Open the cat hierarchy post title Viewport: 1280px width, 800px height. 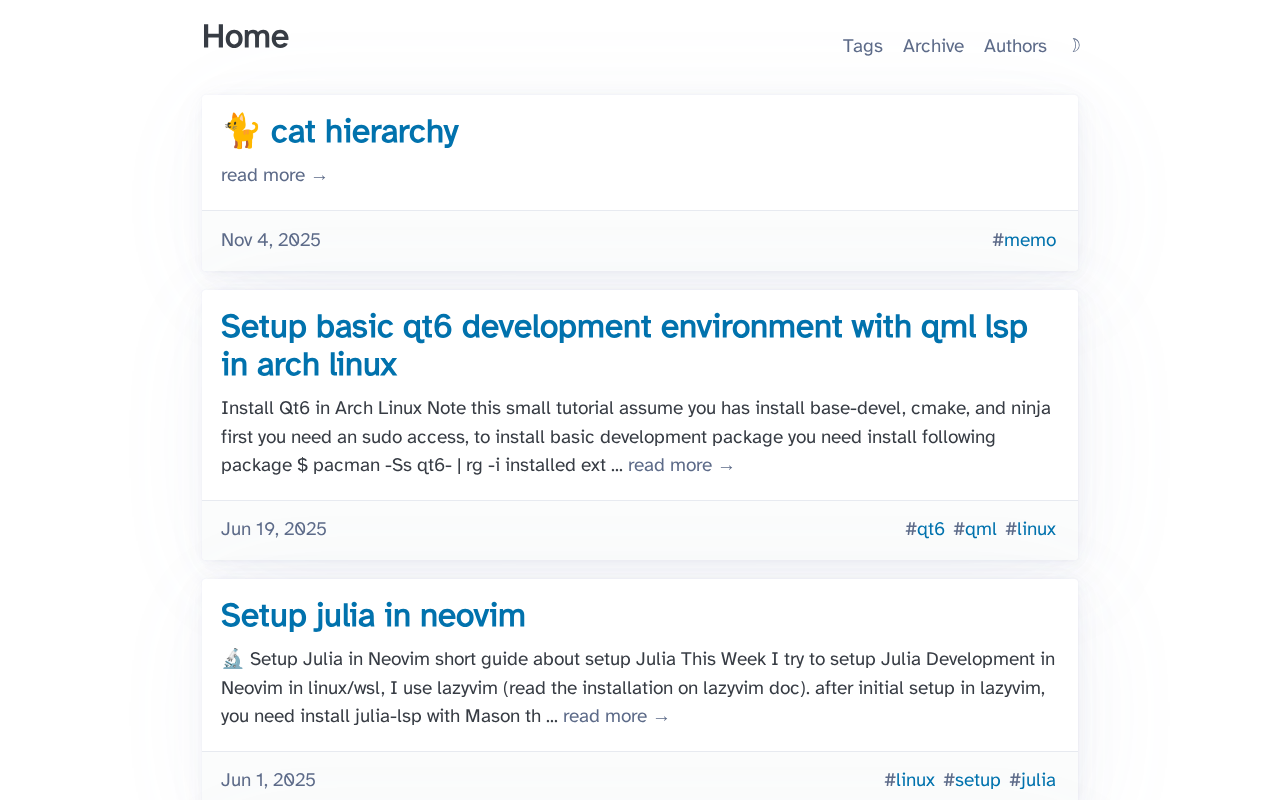(x=364, y=132)
